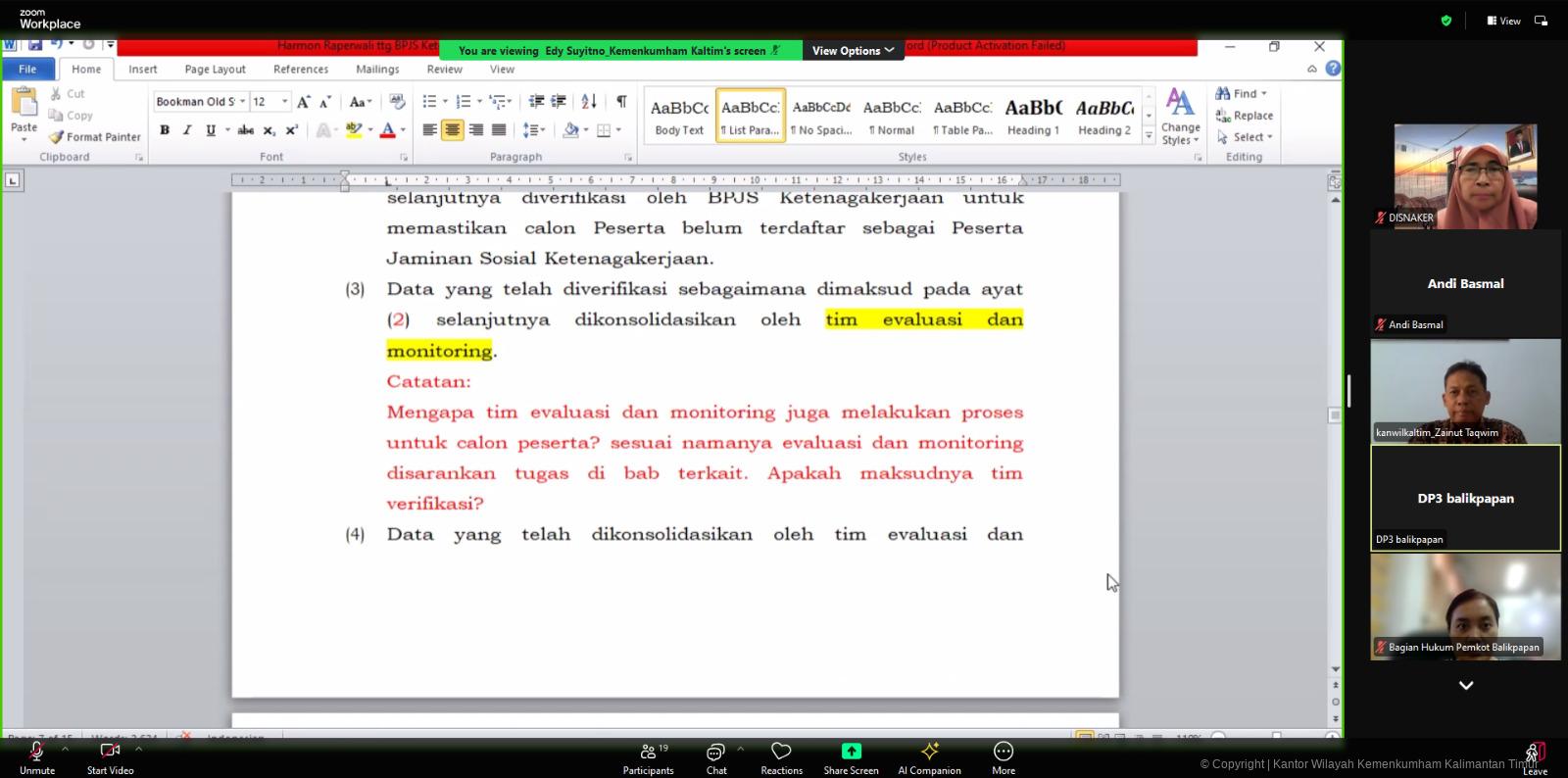Align text right
This screenshot has height=778, width=1568.
(475, 130)
